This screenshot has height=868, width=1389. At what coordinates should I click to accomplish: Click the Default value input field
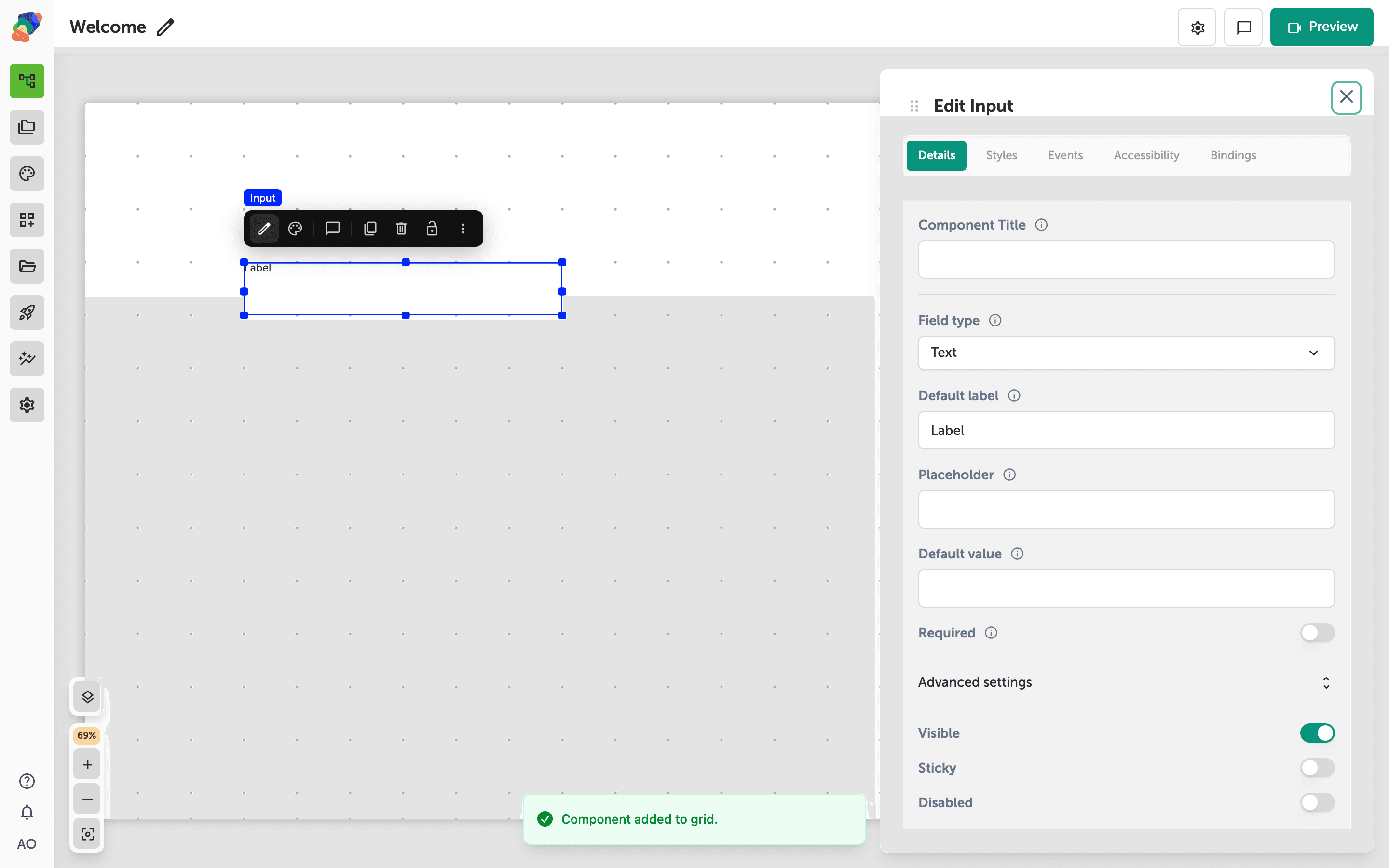click(x=1126, y=588)
